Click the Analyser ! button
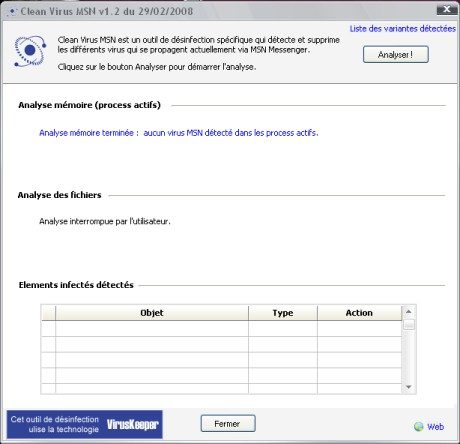This screenshot has width=460, height=444. coord(396,54)
